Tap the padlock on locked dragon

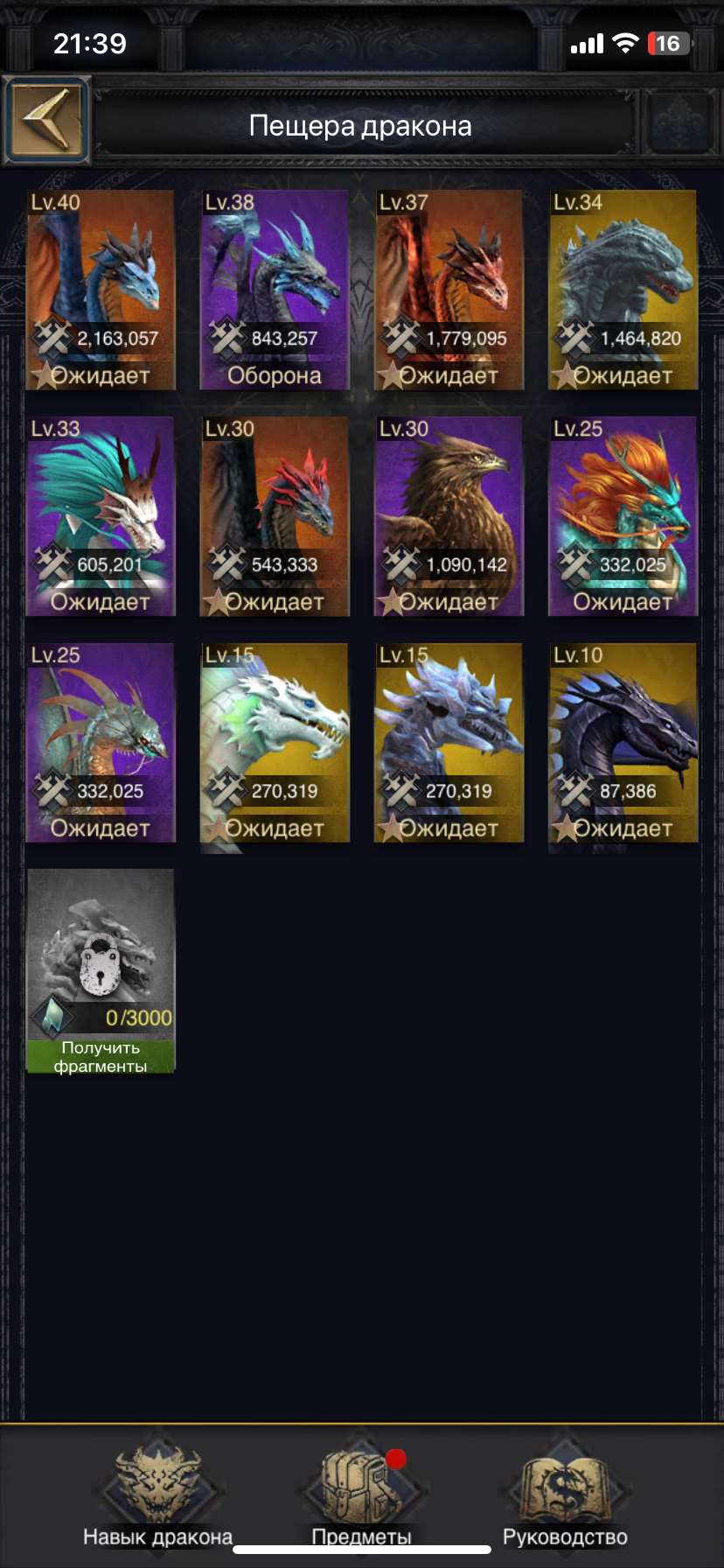pos(100,965)
